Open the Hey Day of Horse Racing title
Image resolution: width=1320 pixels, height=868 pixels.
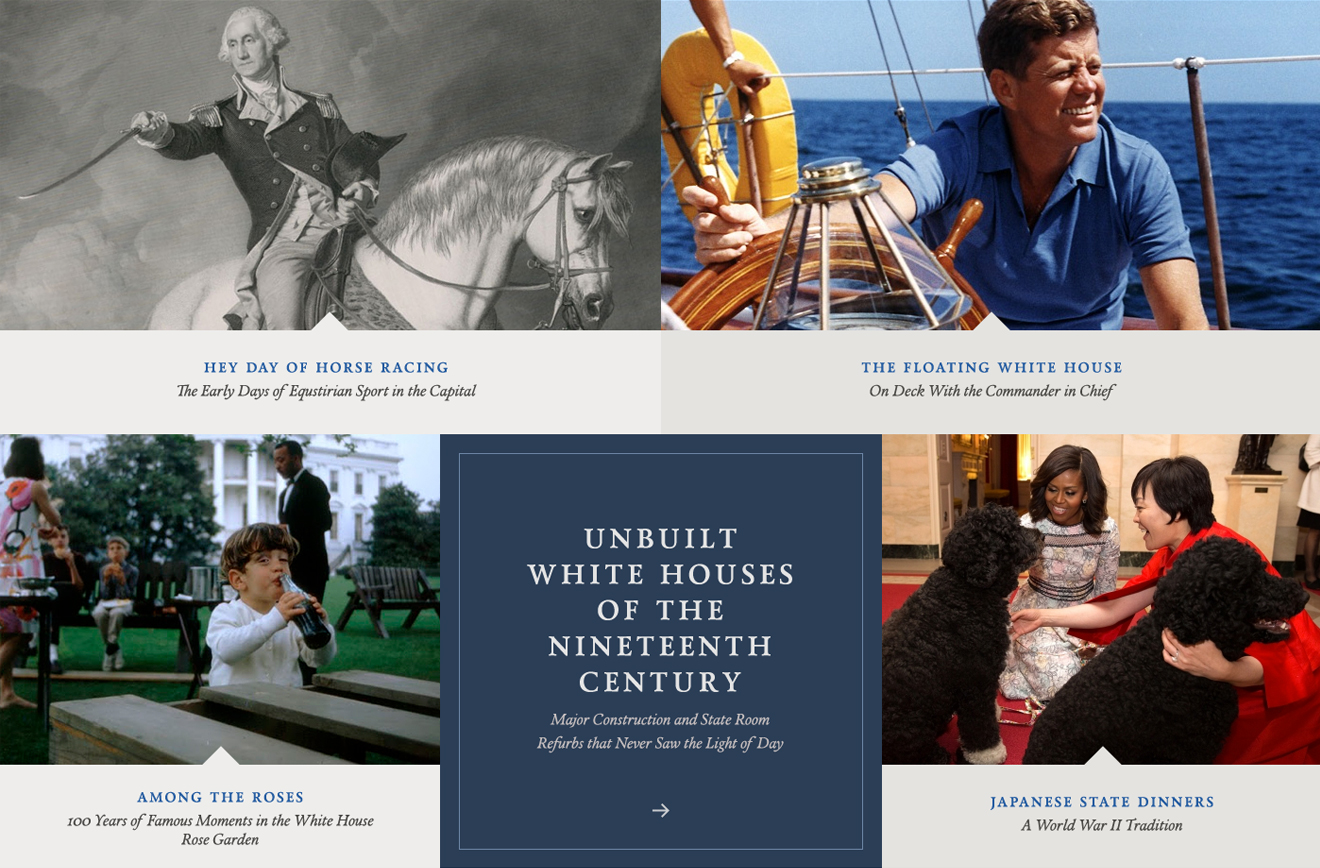[326, 368]
